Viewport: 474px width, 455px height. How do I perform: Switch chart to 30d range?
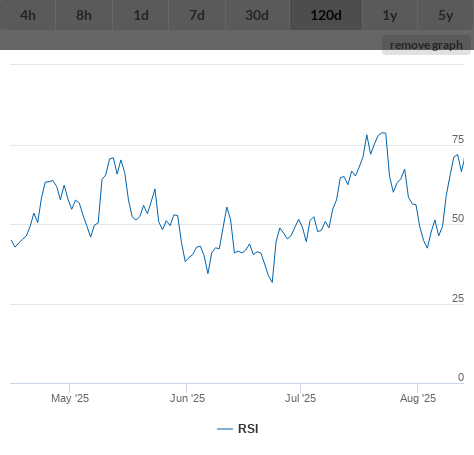pyautogui.click(x=257, y=15)
